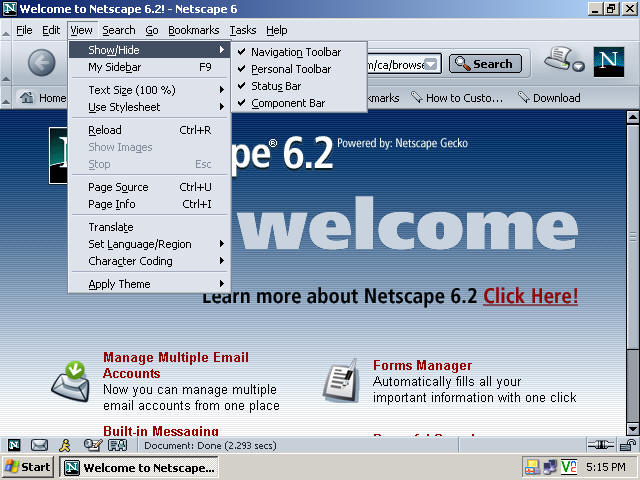This screenshot has width=640, height=480.
Task: Select Page Source in the View menu
Action: tap(150, 187)
